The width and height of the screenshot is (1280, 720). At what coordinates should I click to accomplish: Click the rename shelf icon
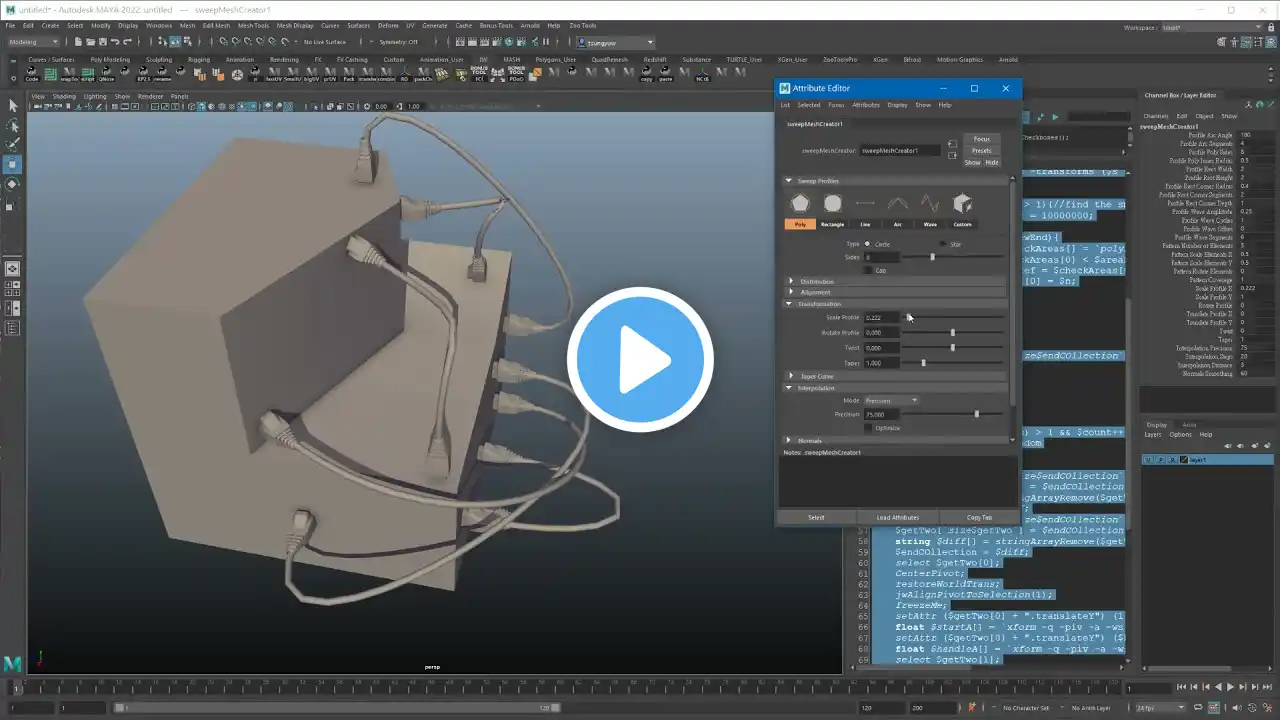[x=162, y=74]
